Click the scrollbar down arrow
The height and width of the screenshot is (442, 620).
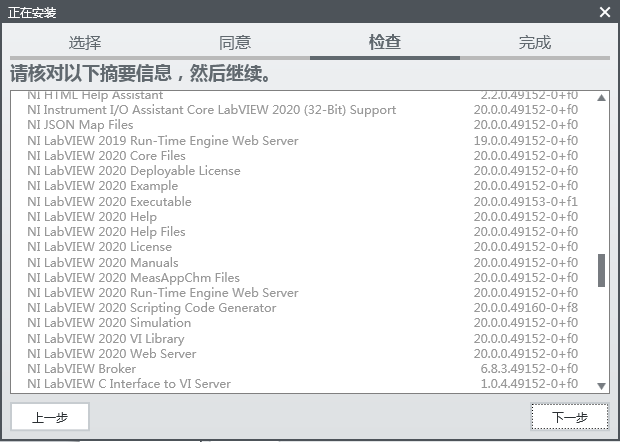pos(602,385)
